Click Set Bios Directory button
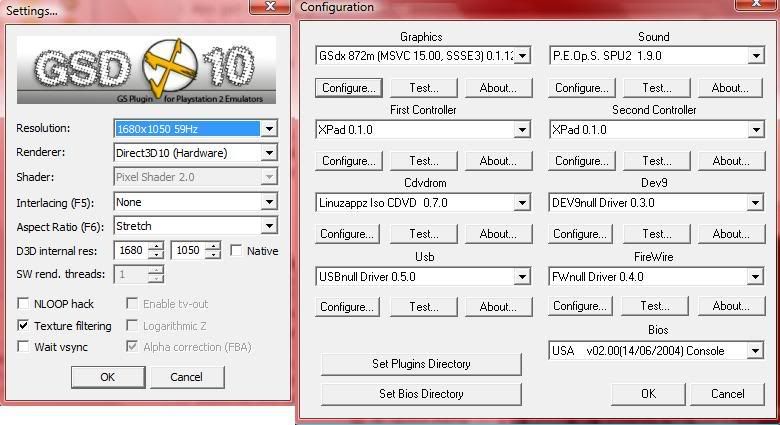This screenshot has width=780, height=425. [421, 394]
